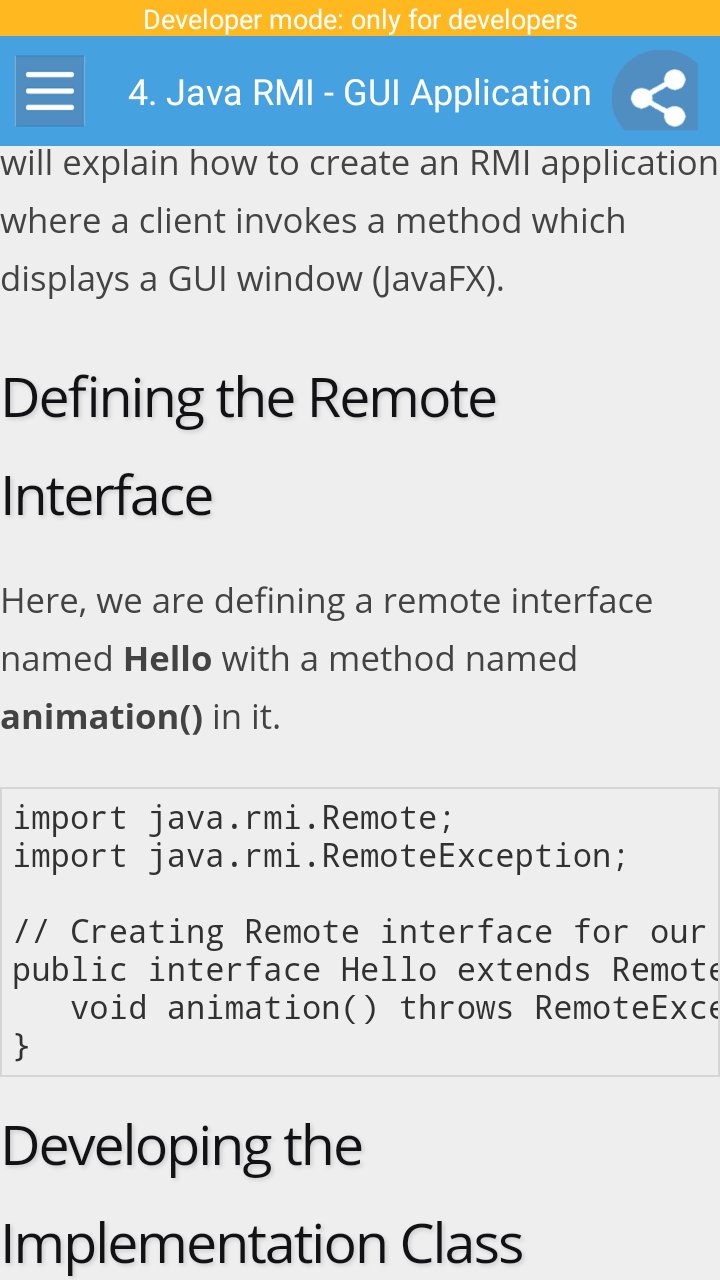
Task: Select the bold text animation()
Action: coord(102,717)
